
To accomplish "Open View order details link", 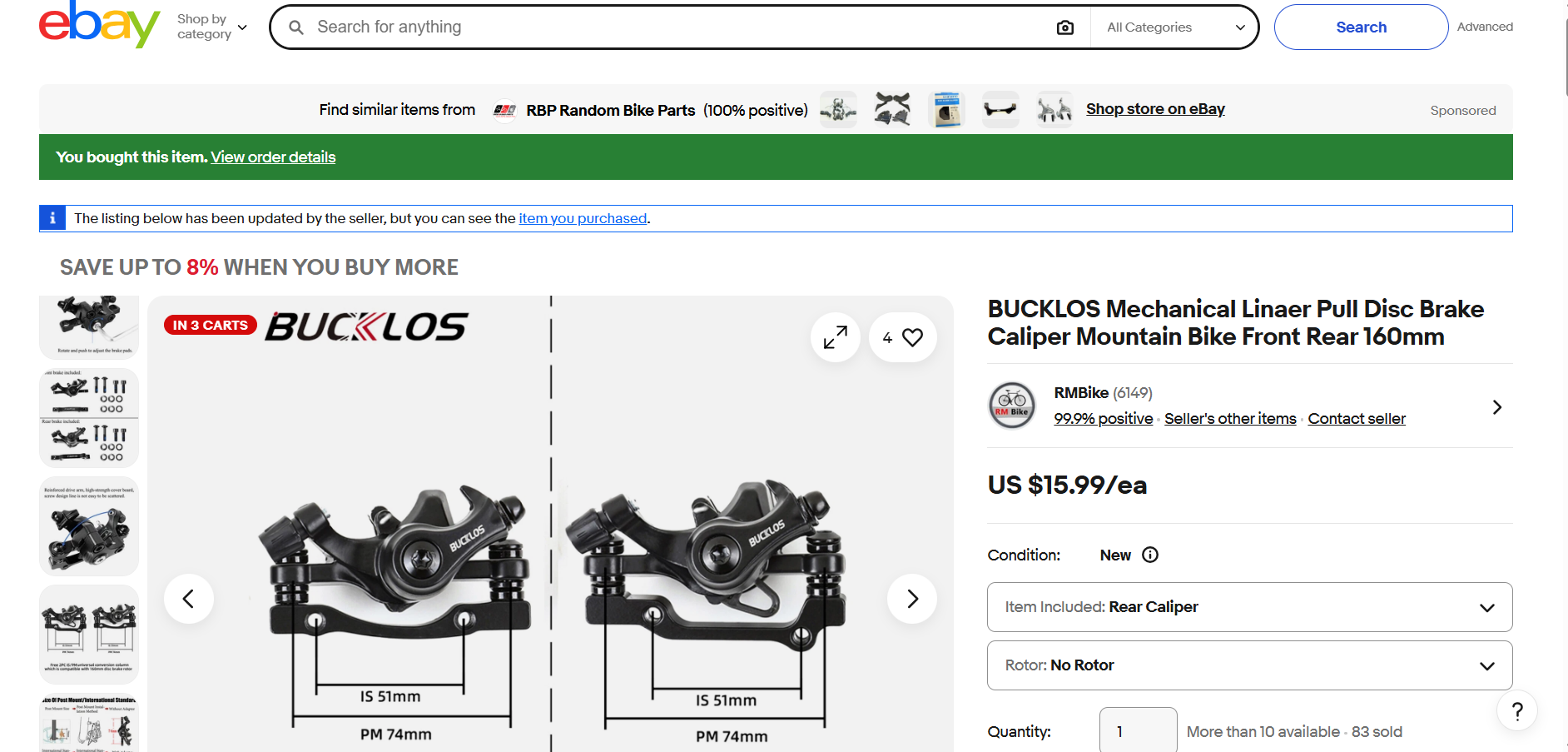I will 273,157.
